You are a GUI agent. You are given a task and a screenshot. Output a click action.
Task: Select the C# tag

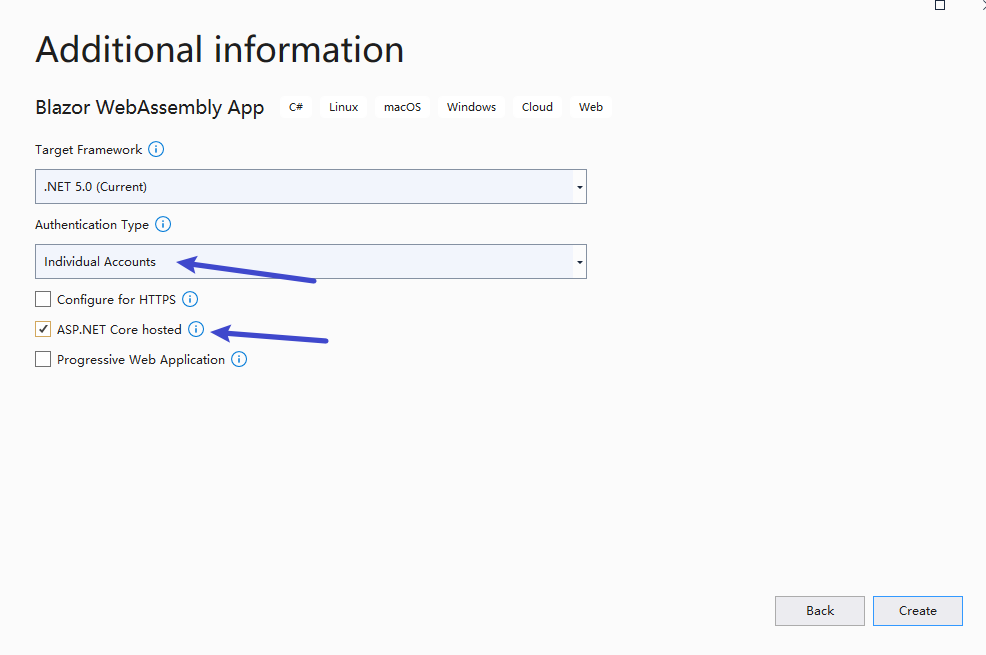pyautogui.click(x=296, y=106)
